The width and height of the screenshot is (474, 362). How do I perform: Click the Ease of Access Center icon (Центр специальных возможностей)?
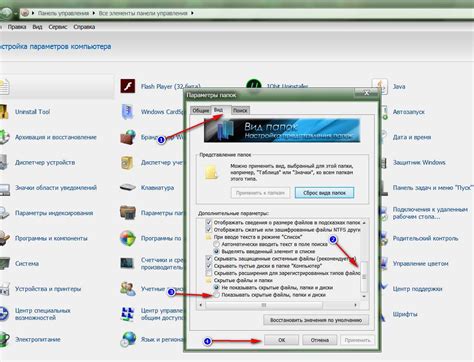click(4, 314)
